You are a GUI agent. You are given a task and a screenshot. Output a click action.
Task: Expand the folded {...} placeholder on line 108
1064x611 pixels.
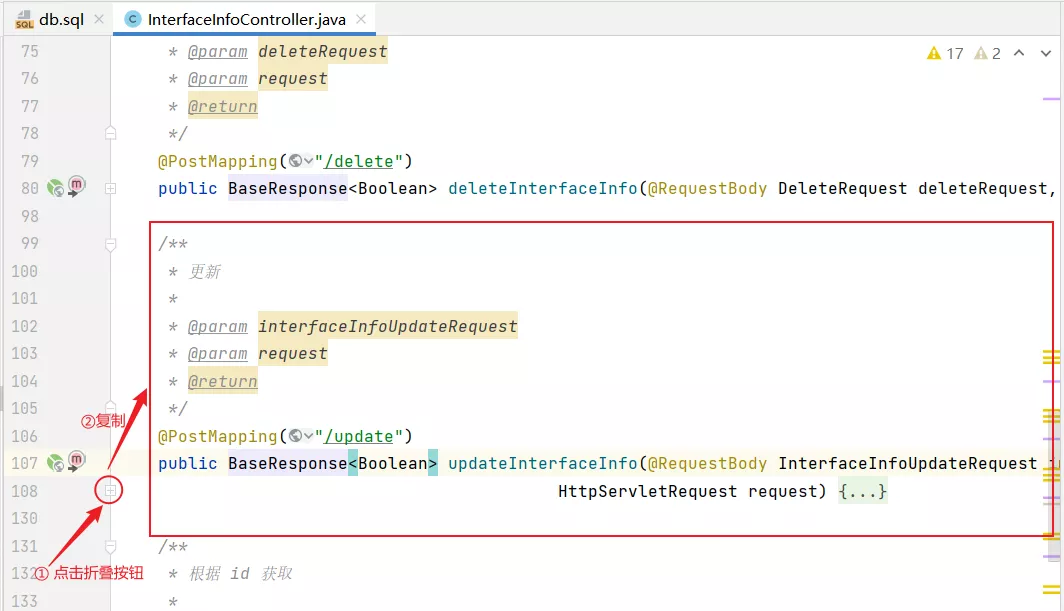click(862, 491)
